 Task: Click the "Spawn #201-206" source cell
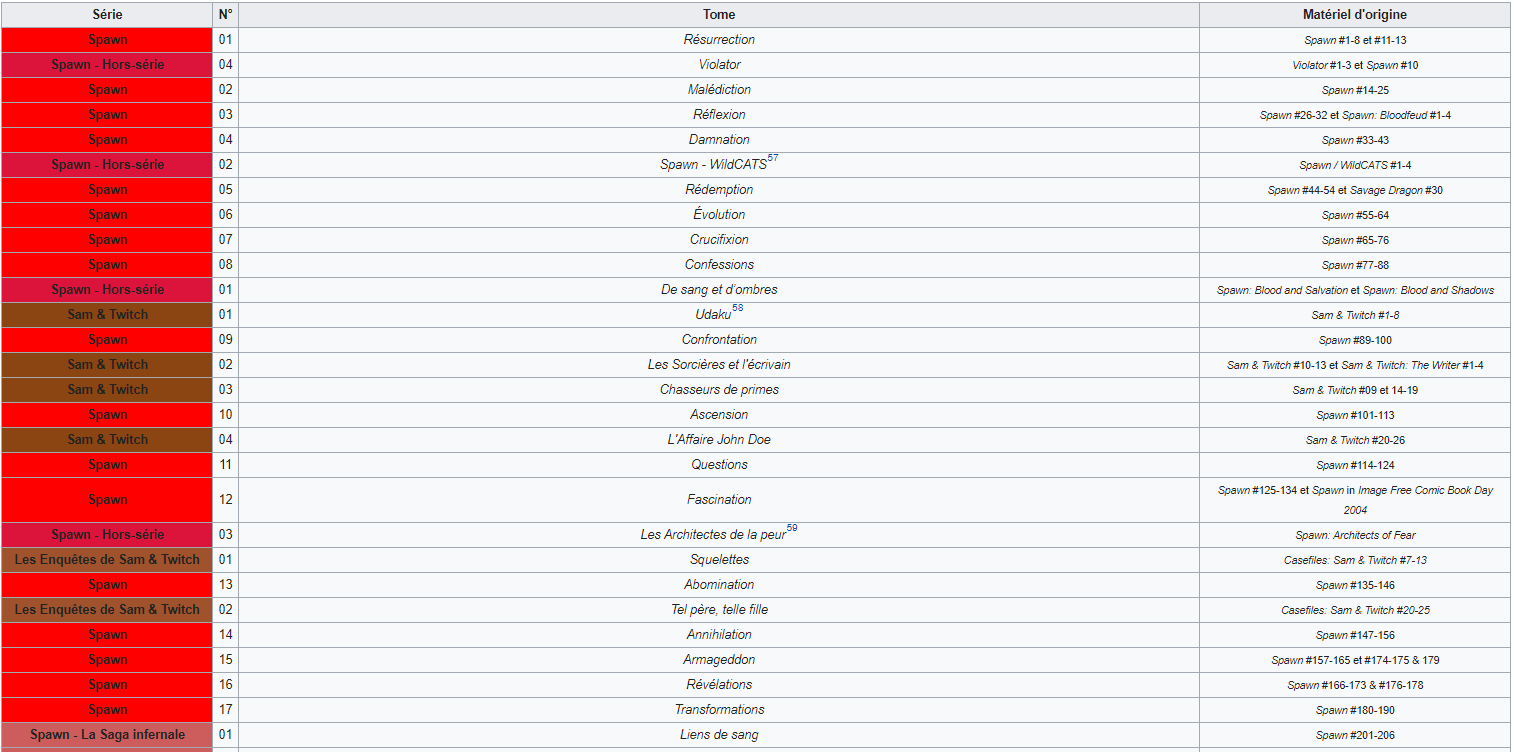[1355, 735]
